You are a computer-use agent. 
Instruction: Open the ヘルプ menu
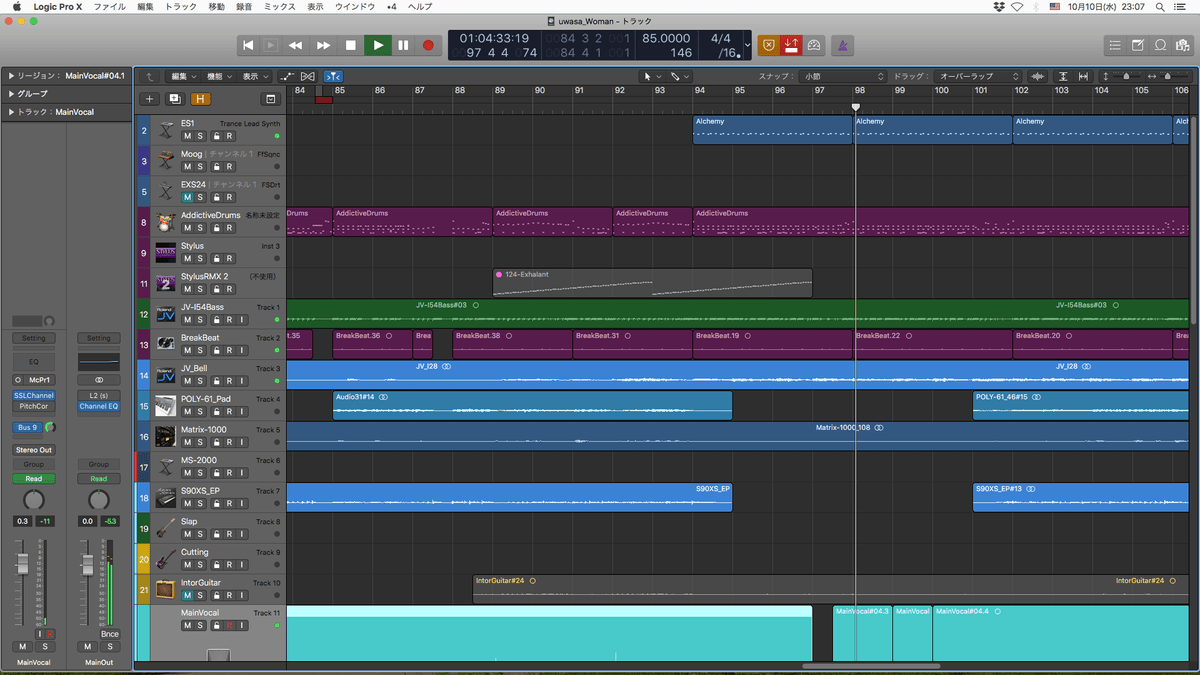[x=421, y=7]
